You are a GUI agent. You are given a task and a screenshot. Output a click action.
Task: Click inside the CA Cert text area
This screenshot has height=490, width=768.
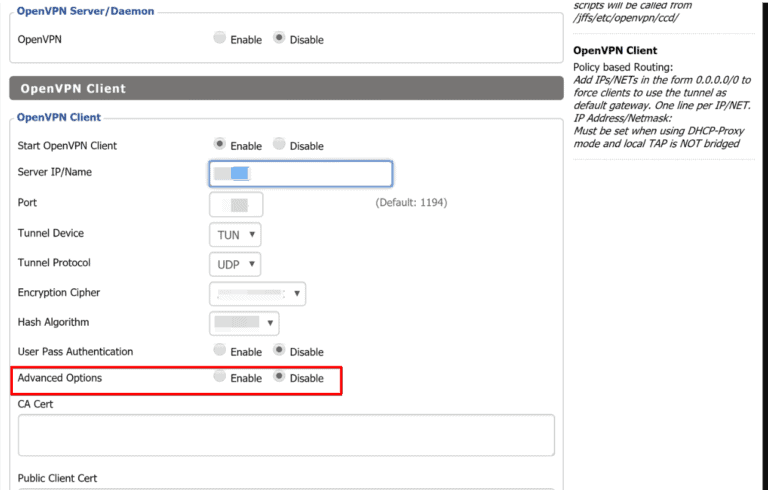[x=286, y=435]
